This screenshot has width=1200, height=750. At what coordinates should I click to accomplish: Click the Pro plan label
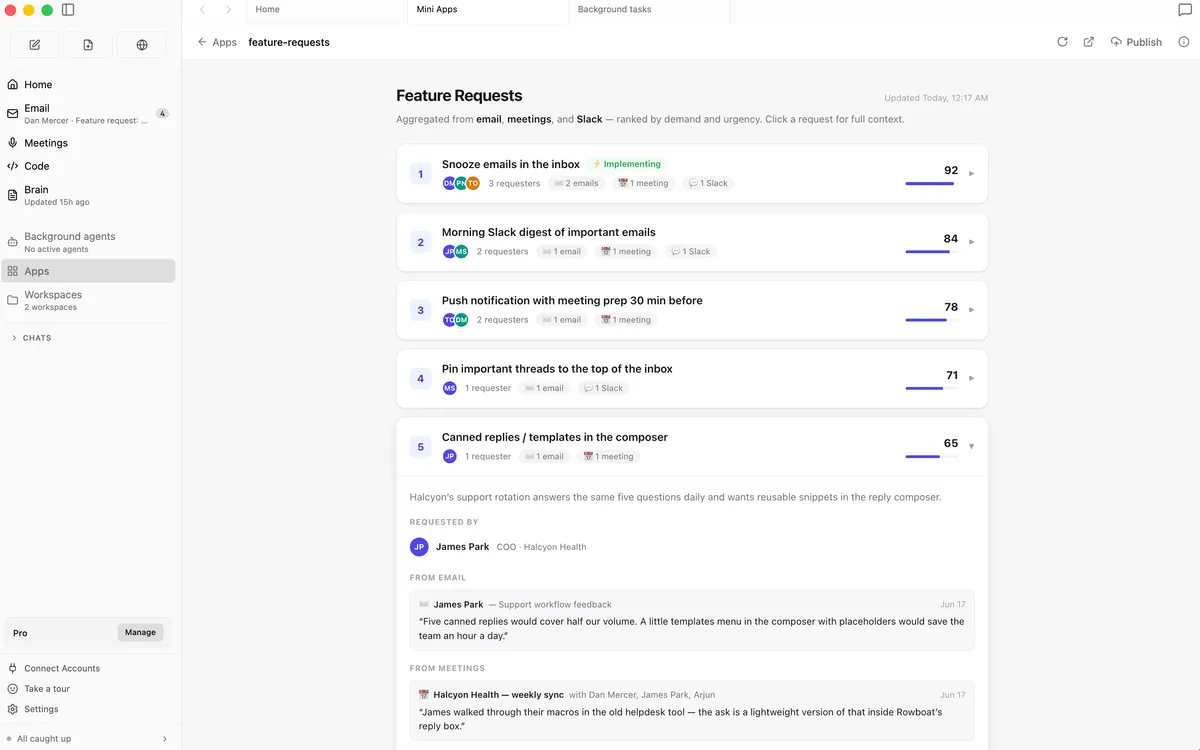pos(20,633)
